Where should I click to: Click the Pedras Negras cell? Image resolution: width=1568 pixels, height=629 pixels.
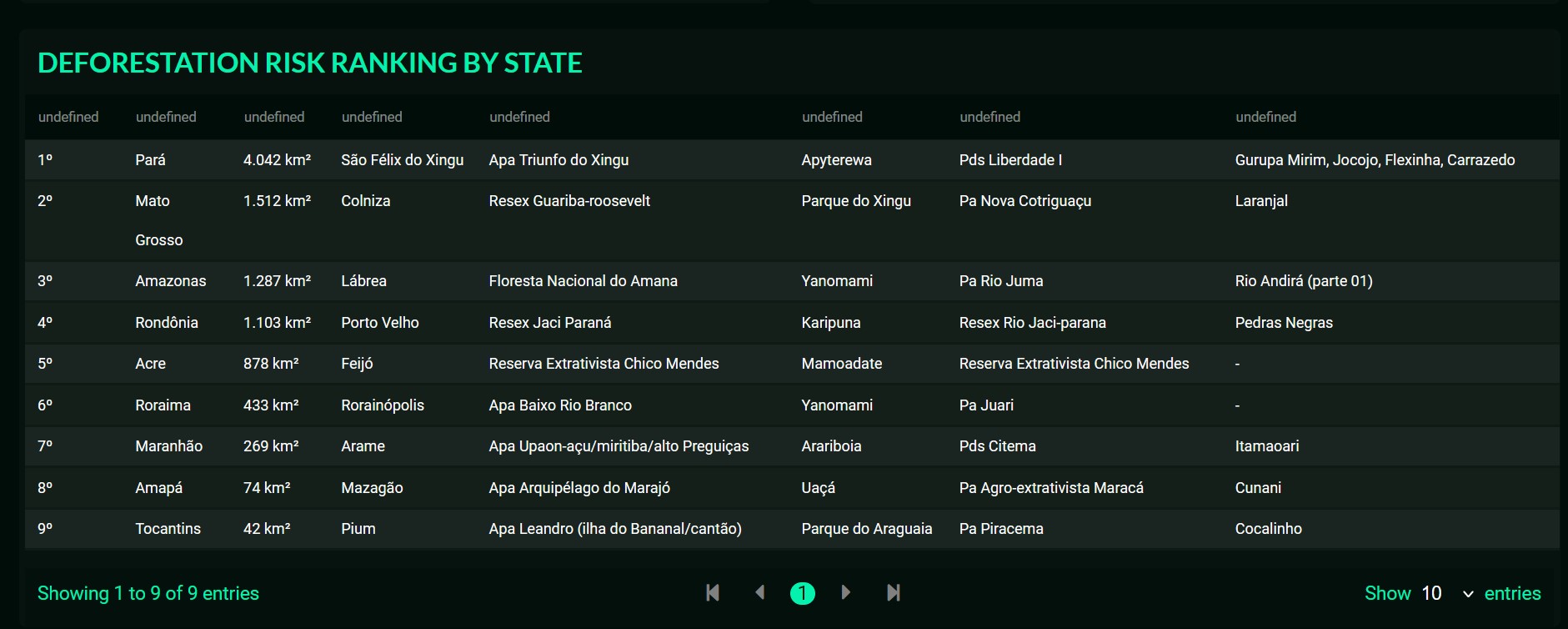pyautogui.click(x=1284, y=323)
